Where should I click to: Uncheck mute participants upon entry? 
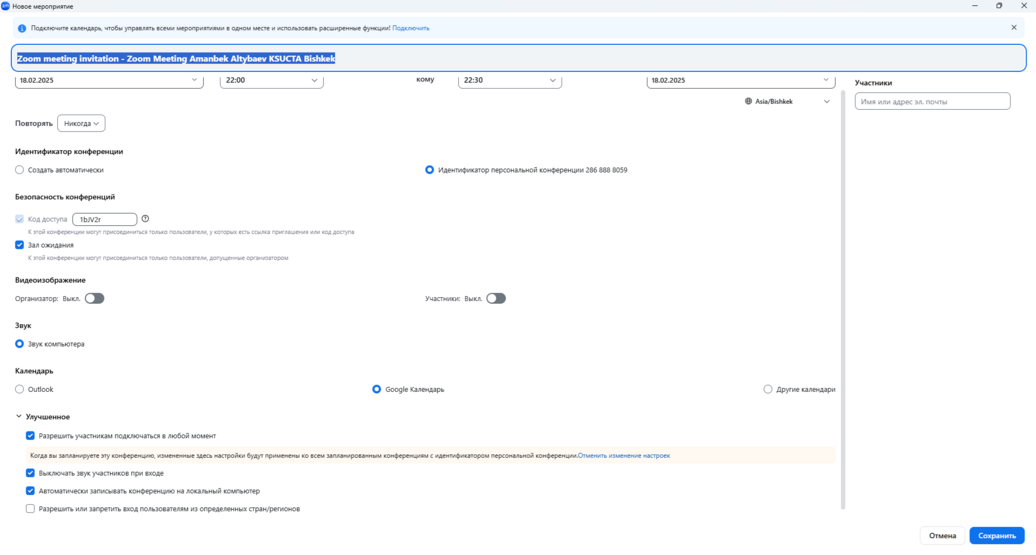31,473
